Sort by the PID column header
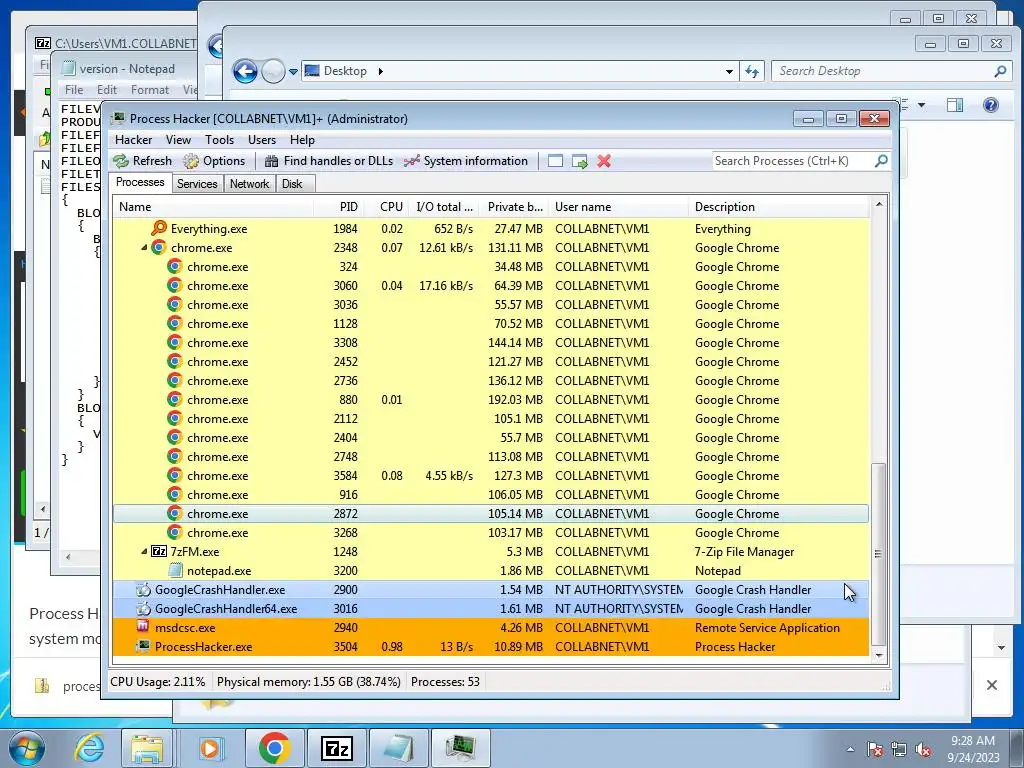 (x=339, y=206)
